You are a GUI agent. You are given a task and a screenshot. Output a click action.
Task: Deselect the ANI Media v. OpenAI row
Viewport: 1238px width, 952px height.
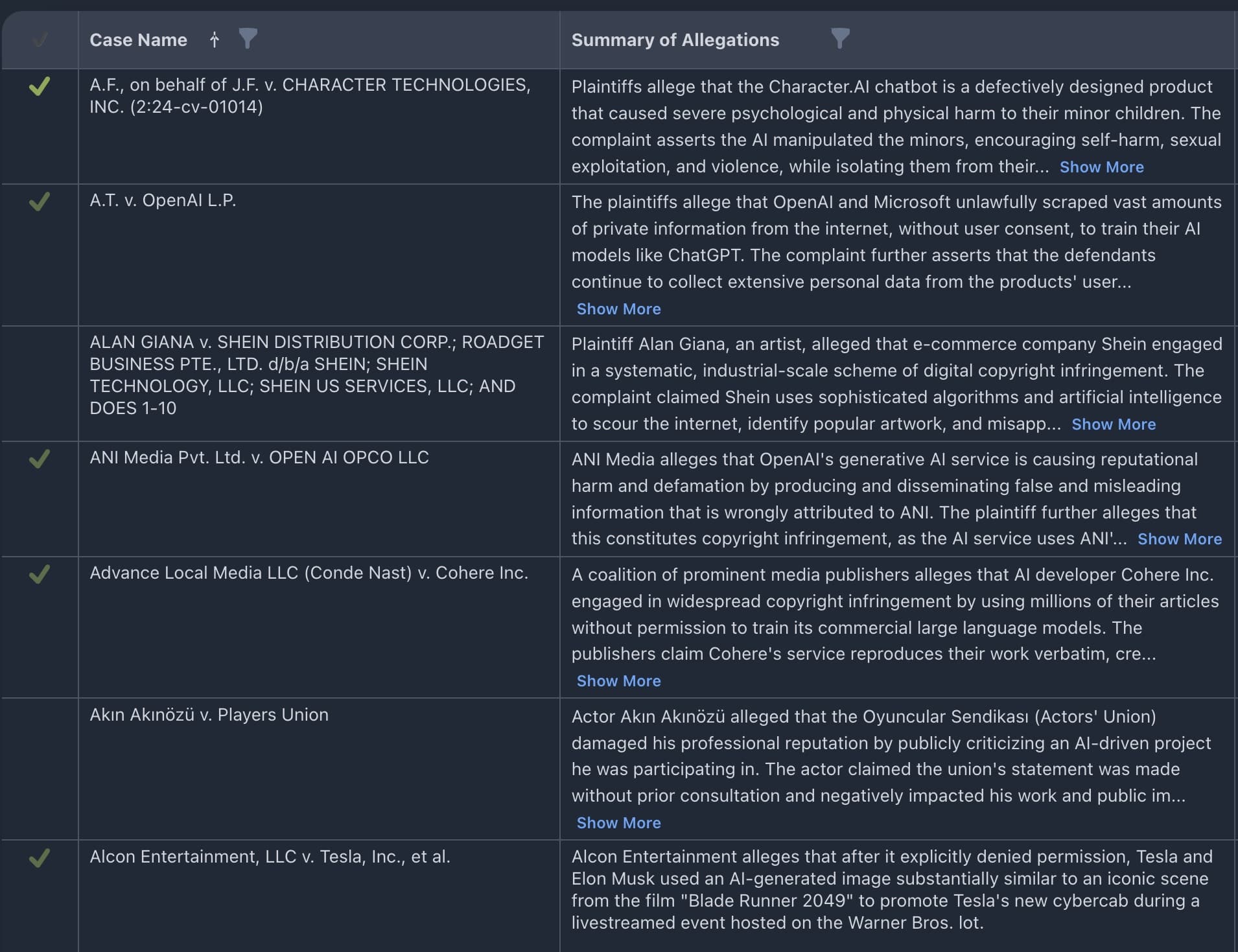tap(40, 459)
